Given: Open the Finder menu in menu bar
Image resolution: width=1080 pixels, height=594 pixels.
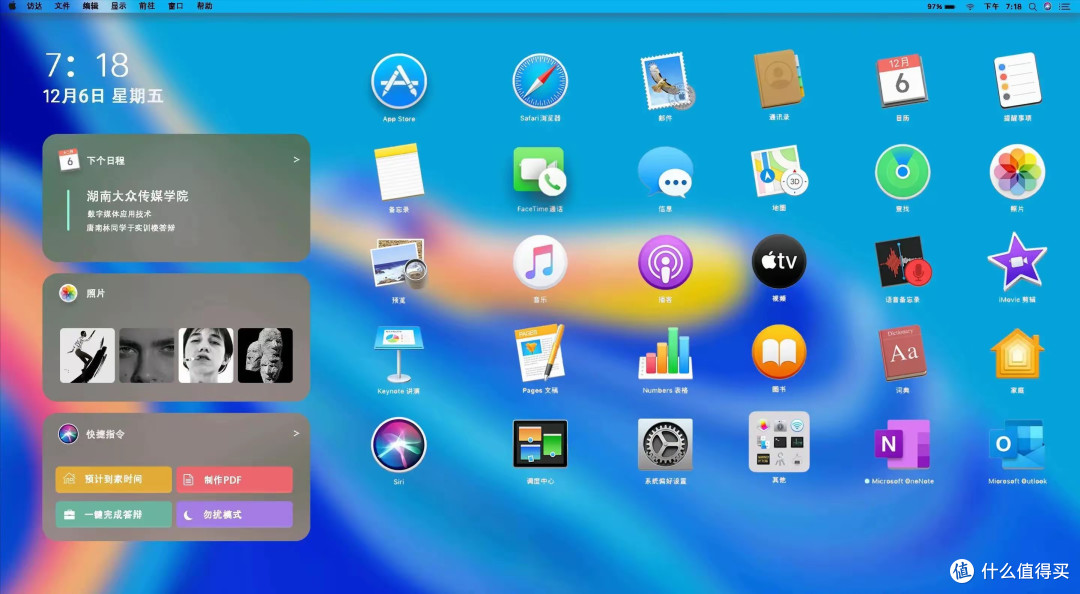Looking at the screenshot, I should point(34,6).
